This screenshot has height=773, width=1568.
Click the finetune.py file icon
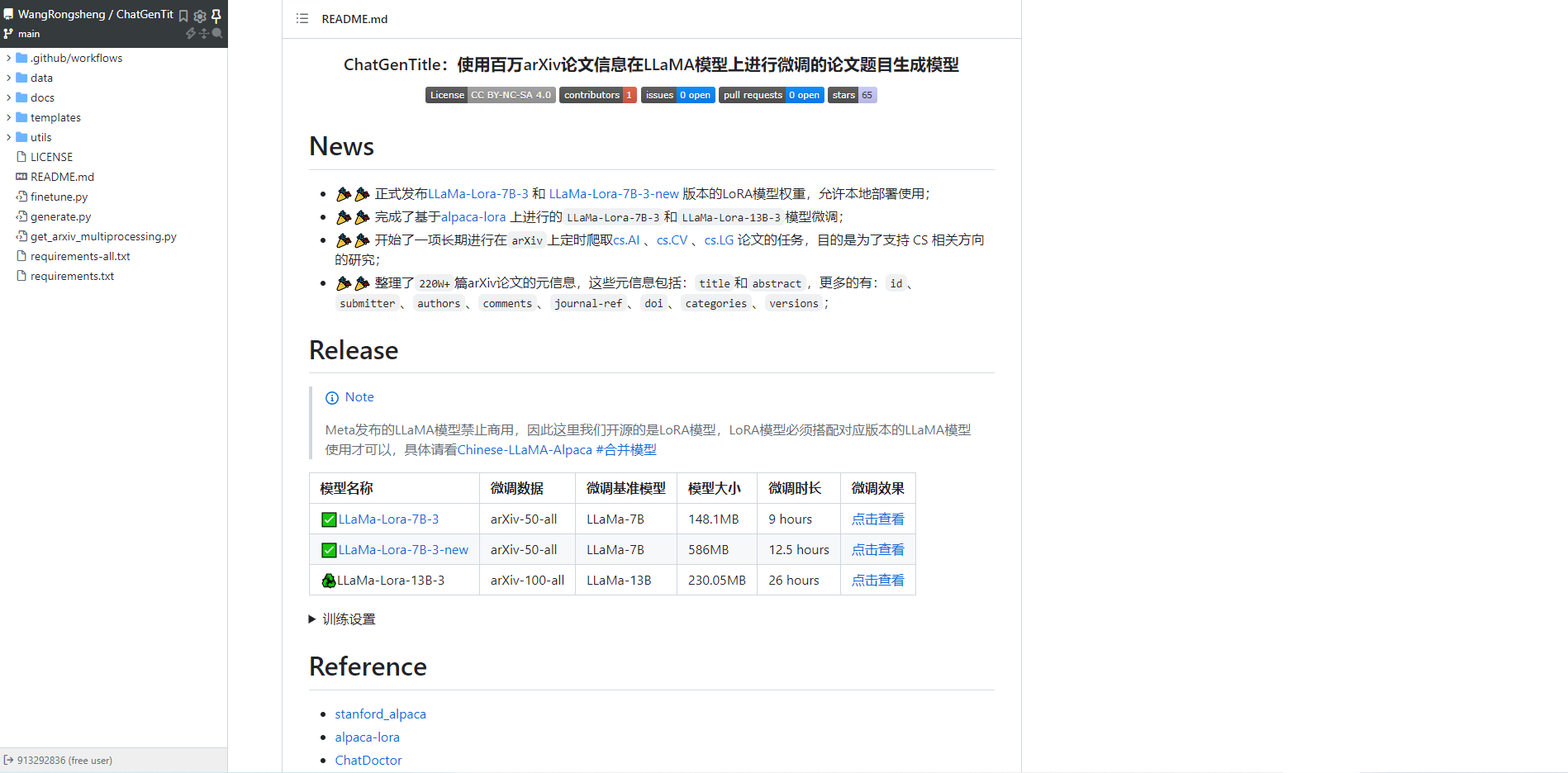[x=21, y=196]
